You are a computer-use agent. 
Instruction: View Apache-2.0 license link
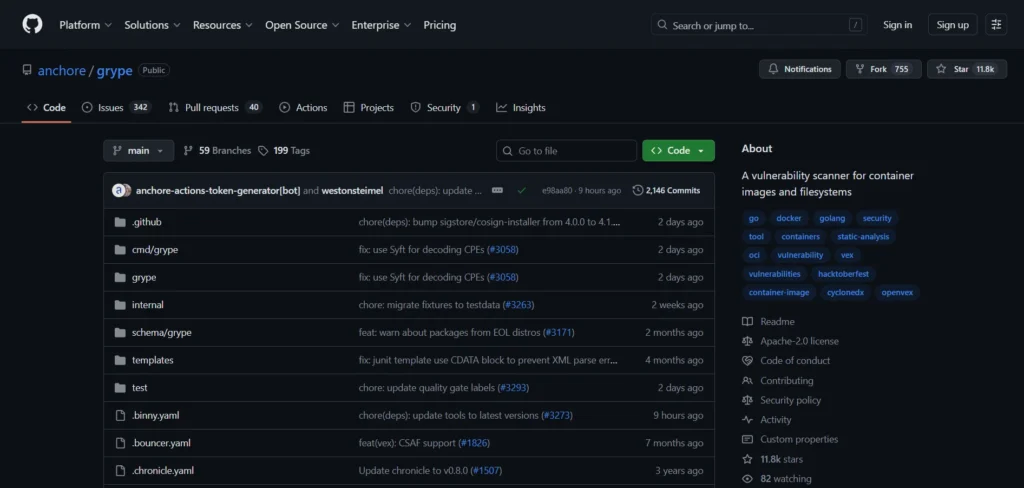(791, 341)
